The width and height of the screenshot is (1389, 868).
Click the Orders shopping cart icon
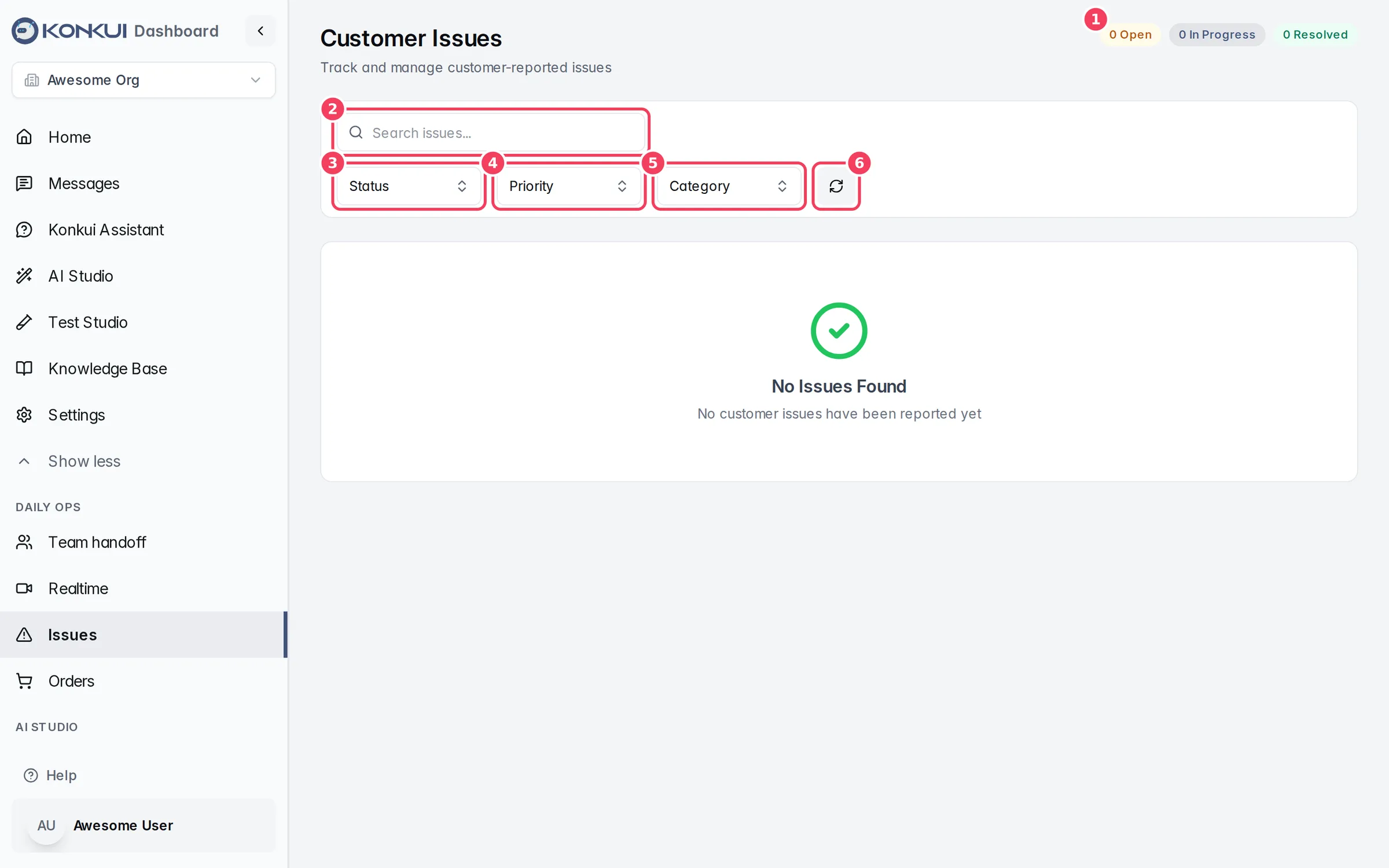[24, 681]
